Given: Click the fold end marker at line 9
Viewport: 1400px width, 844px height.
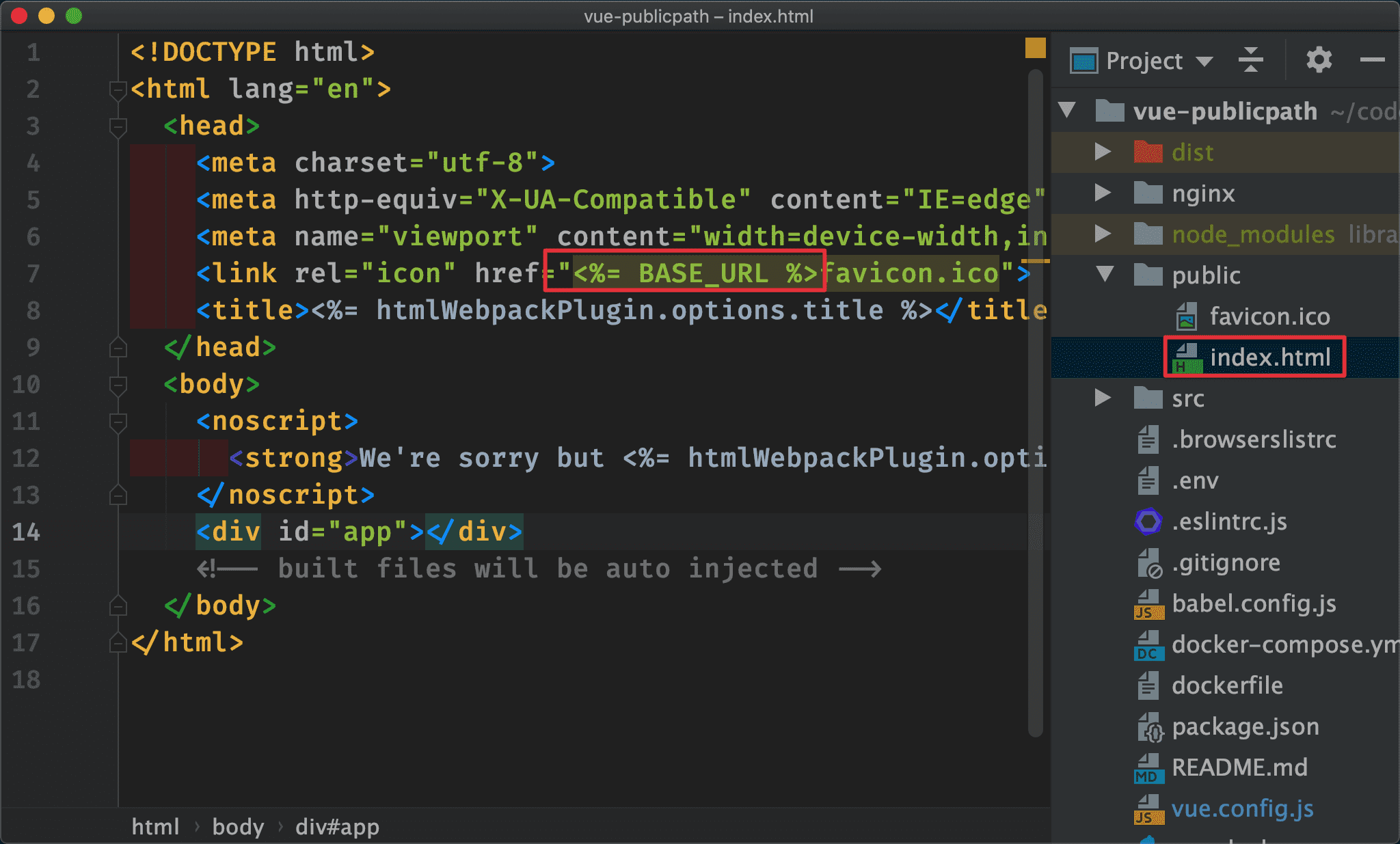Looking at the screenshot, I should [x=118, y=347].
